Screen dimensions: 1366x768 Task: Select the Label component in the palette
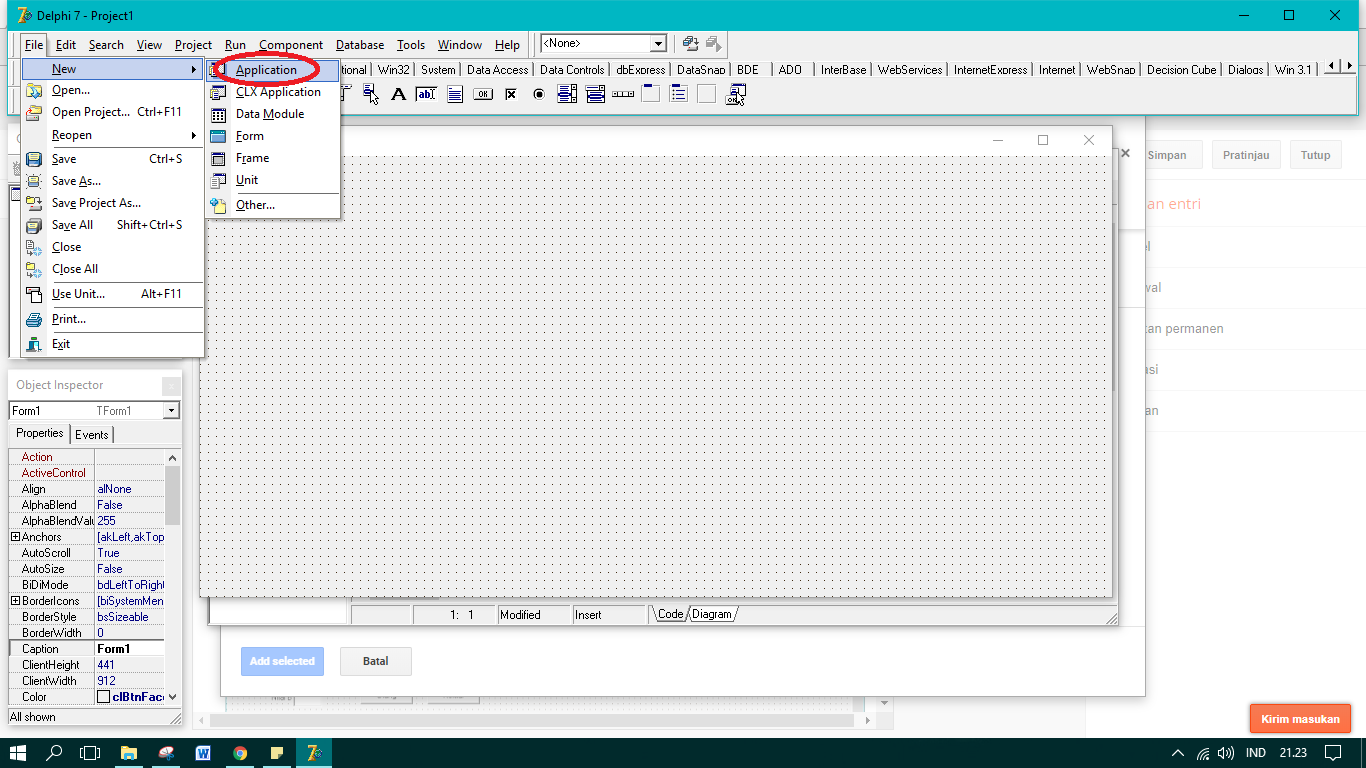coord(398,94)
